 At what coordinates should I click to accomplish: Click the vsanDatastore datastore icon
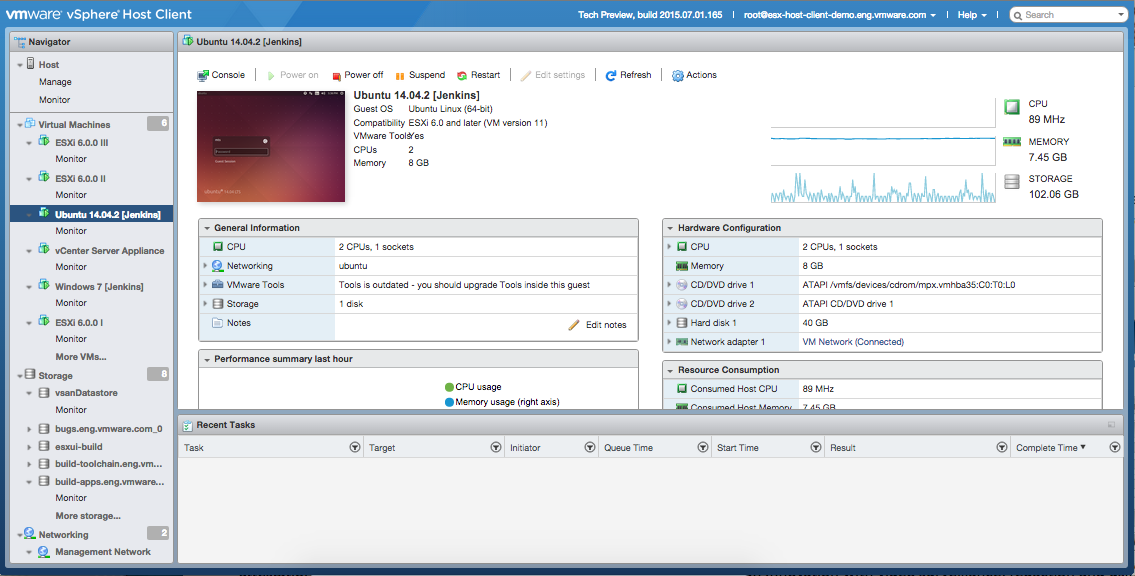click(x=44, y=393)
